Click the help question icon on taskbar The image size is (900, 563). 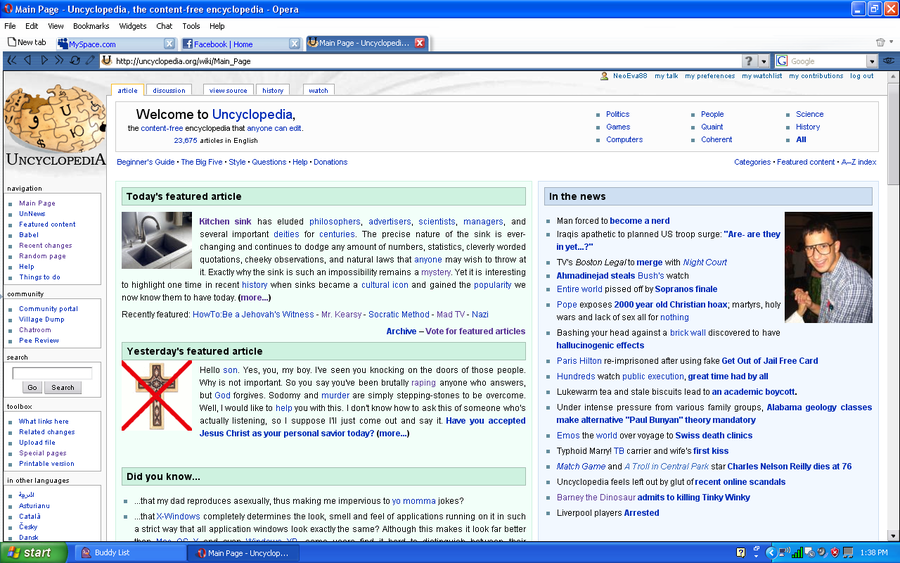pos(740,553)
